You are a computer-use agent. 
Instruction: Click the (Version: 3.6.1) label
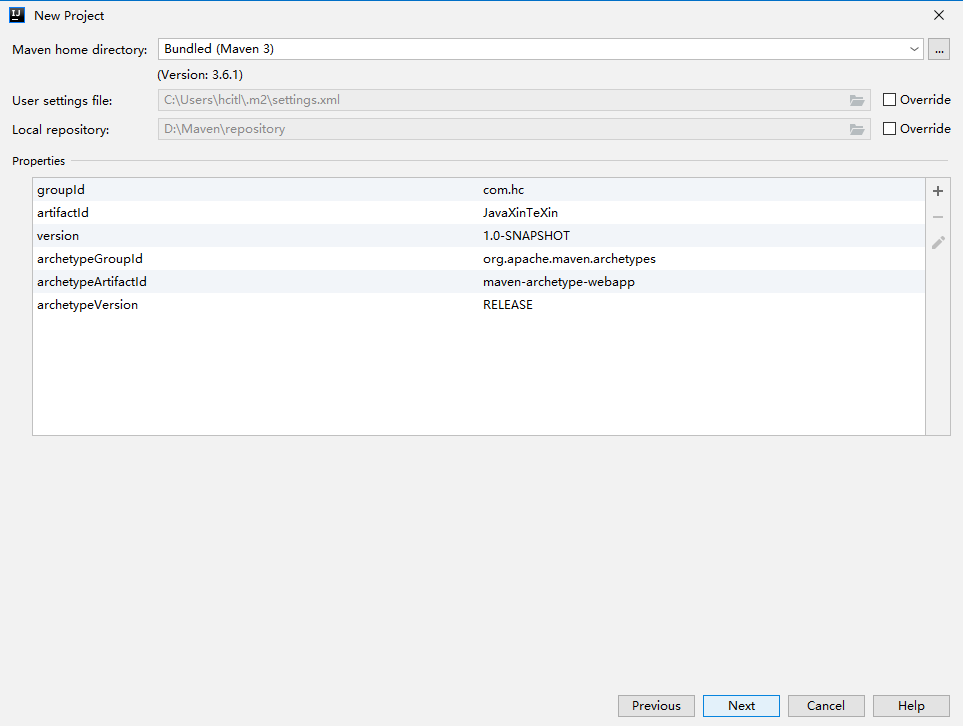coord(200,75)
